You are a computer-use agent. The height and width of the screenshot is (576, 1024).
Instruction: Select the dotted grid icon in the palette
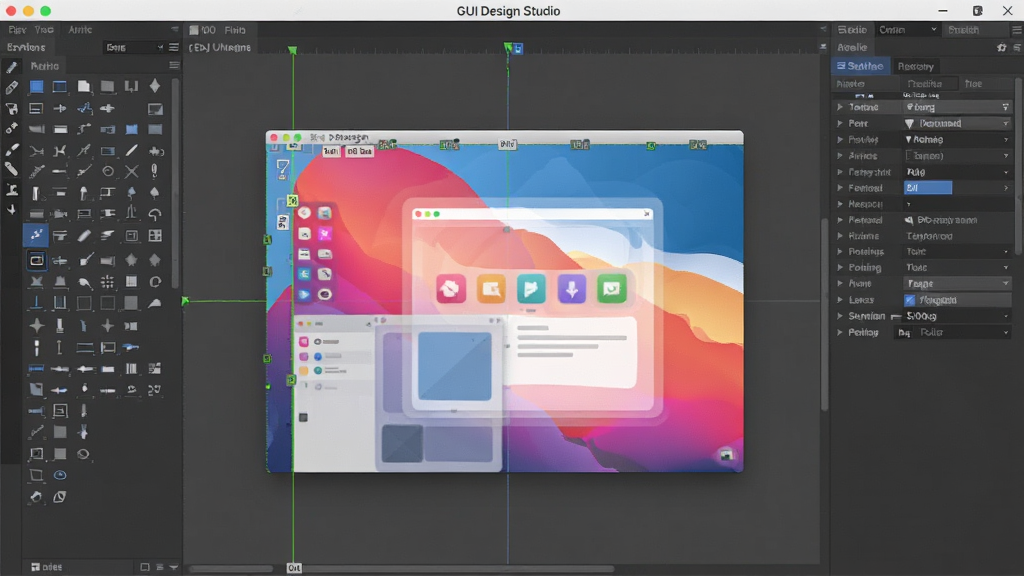click(x=108, y=281)
